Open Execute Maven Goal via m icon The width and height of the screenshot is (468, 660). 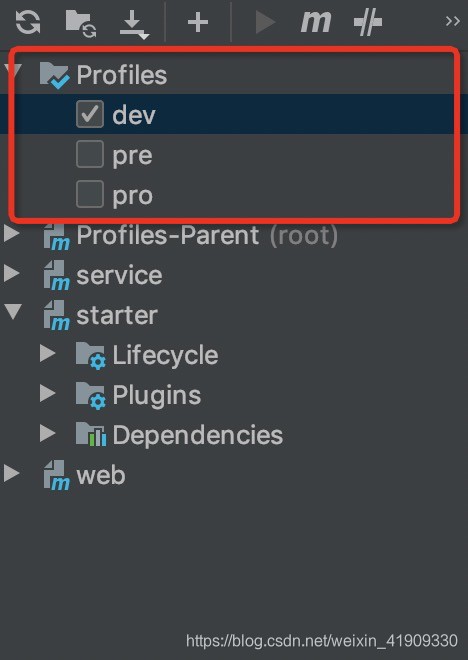pos(316,22)
